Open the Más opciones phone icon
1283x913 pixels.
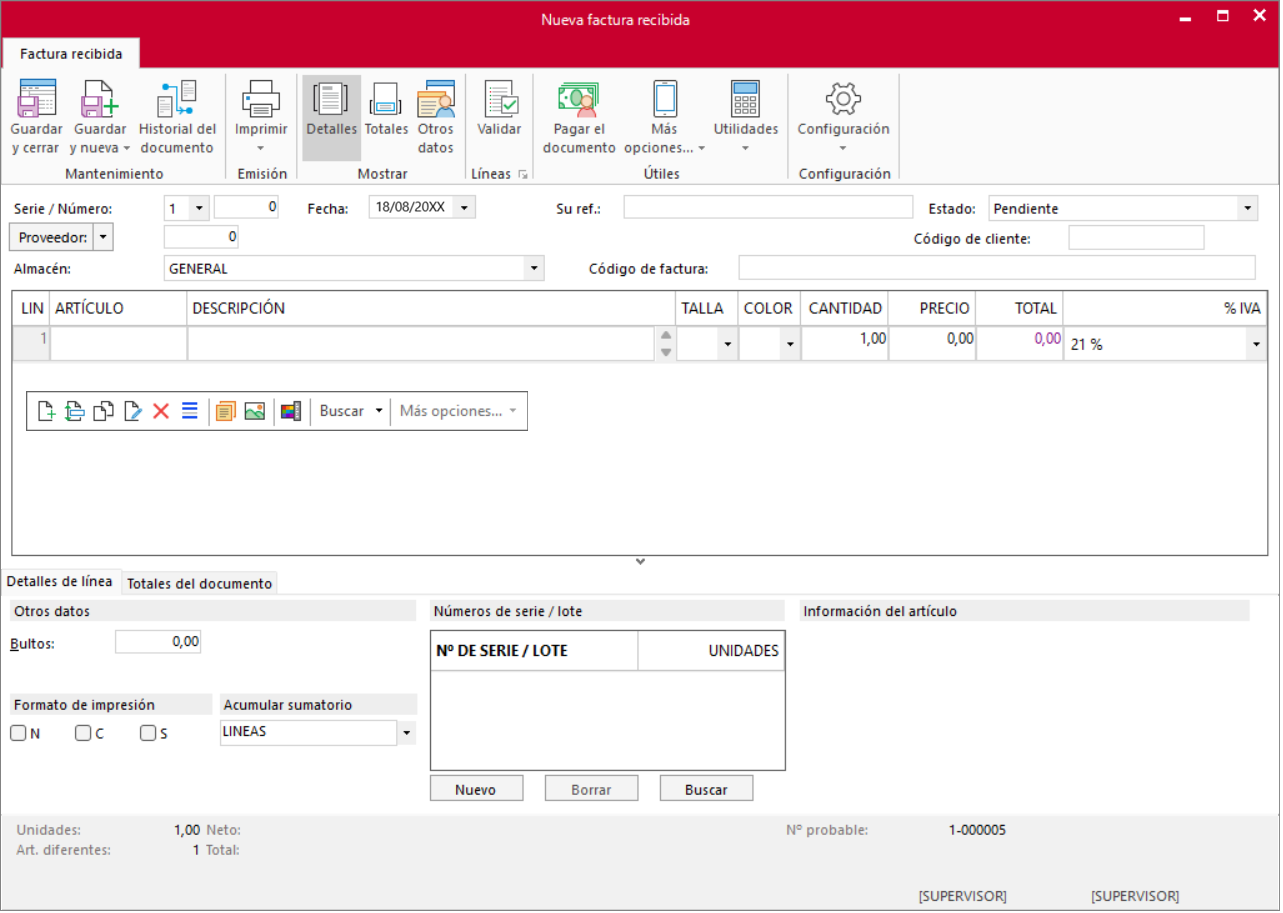pos(665,98)
